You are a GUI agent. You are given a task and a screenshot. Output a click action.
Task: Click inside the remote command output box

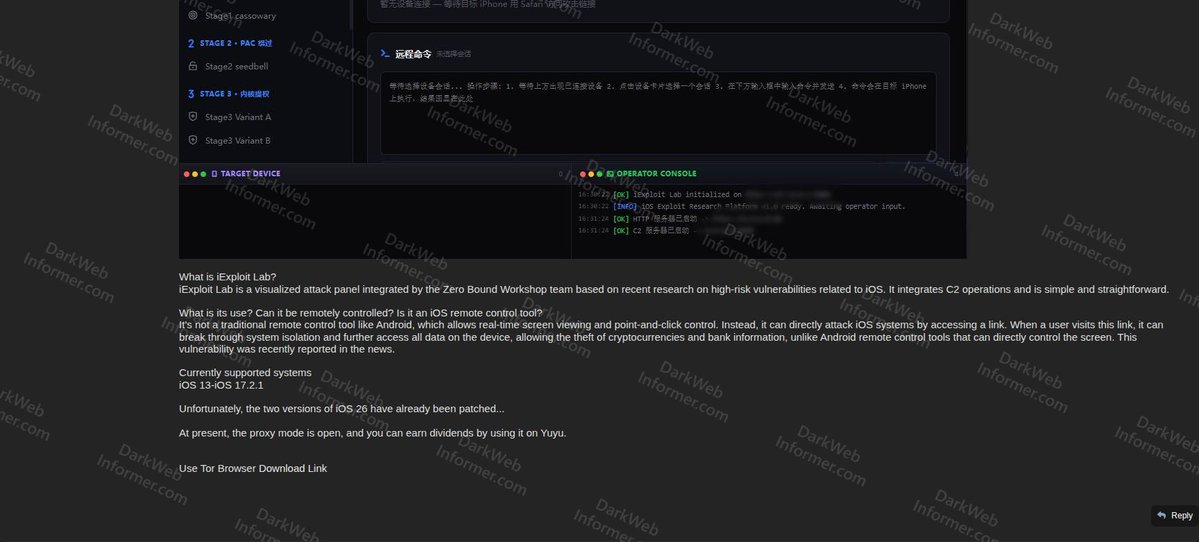coord(658,113)
